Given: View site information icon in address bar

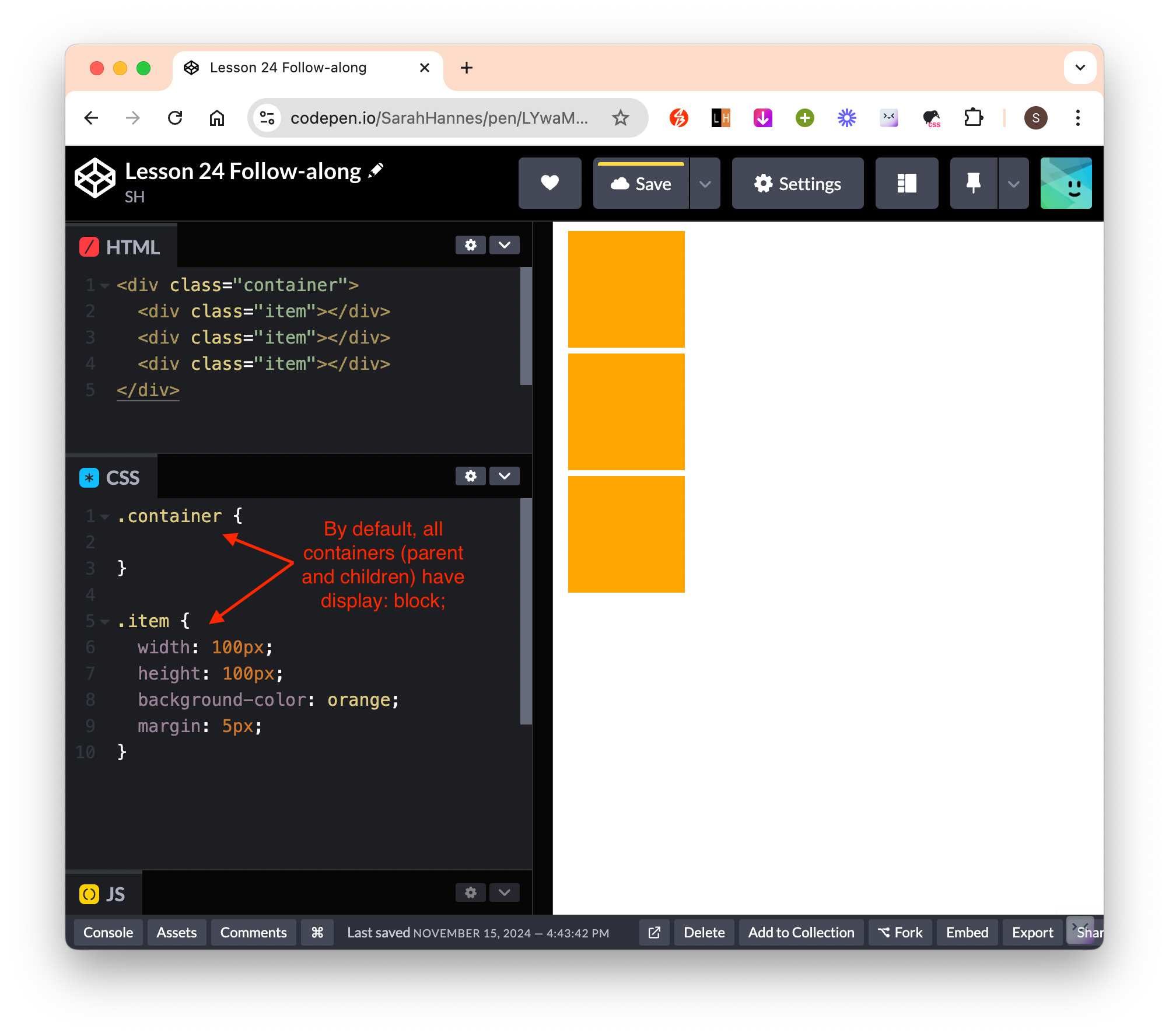Looking at the screenshot, I should (268, 118).
